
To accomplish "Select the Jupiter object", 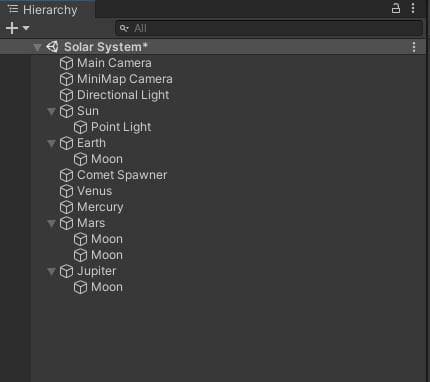I will [x=97, y=271].
